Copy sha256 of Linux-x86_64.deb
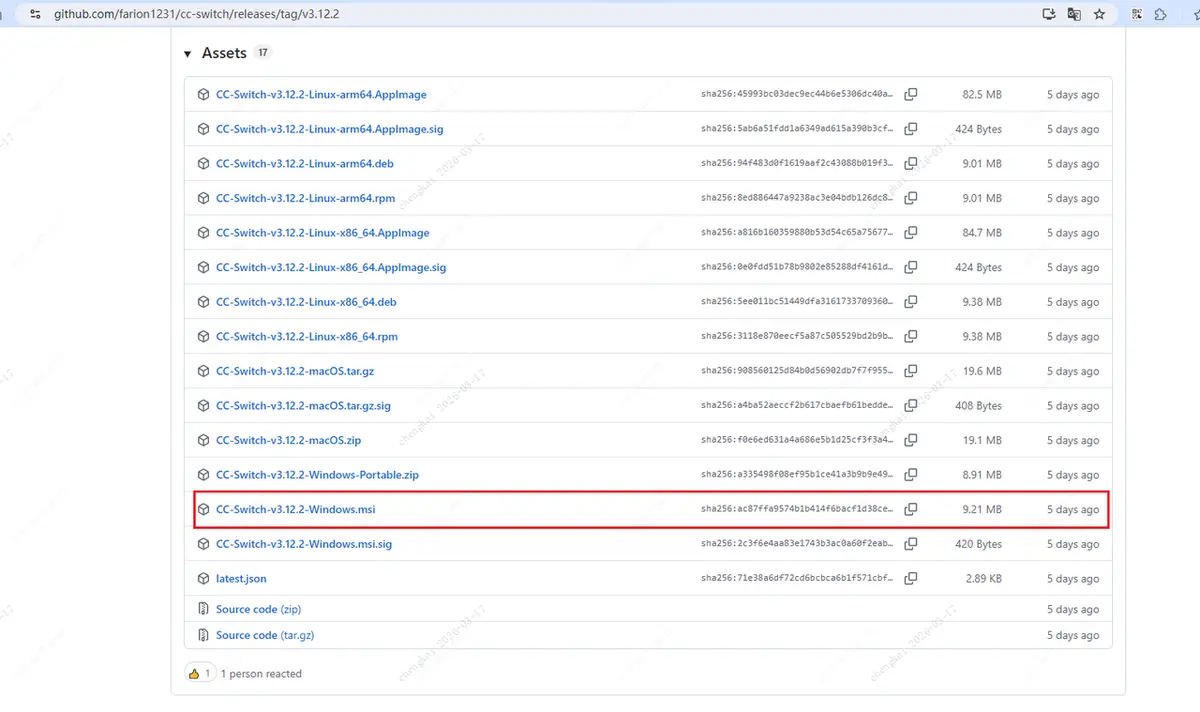Screen dimensions: 1200x712 [911, 302]
